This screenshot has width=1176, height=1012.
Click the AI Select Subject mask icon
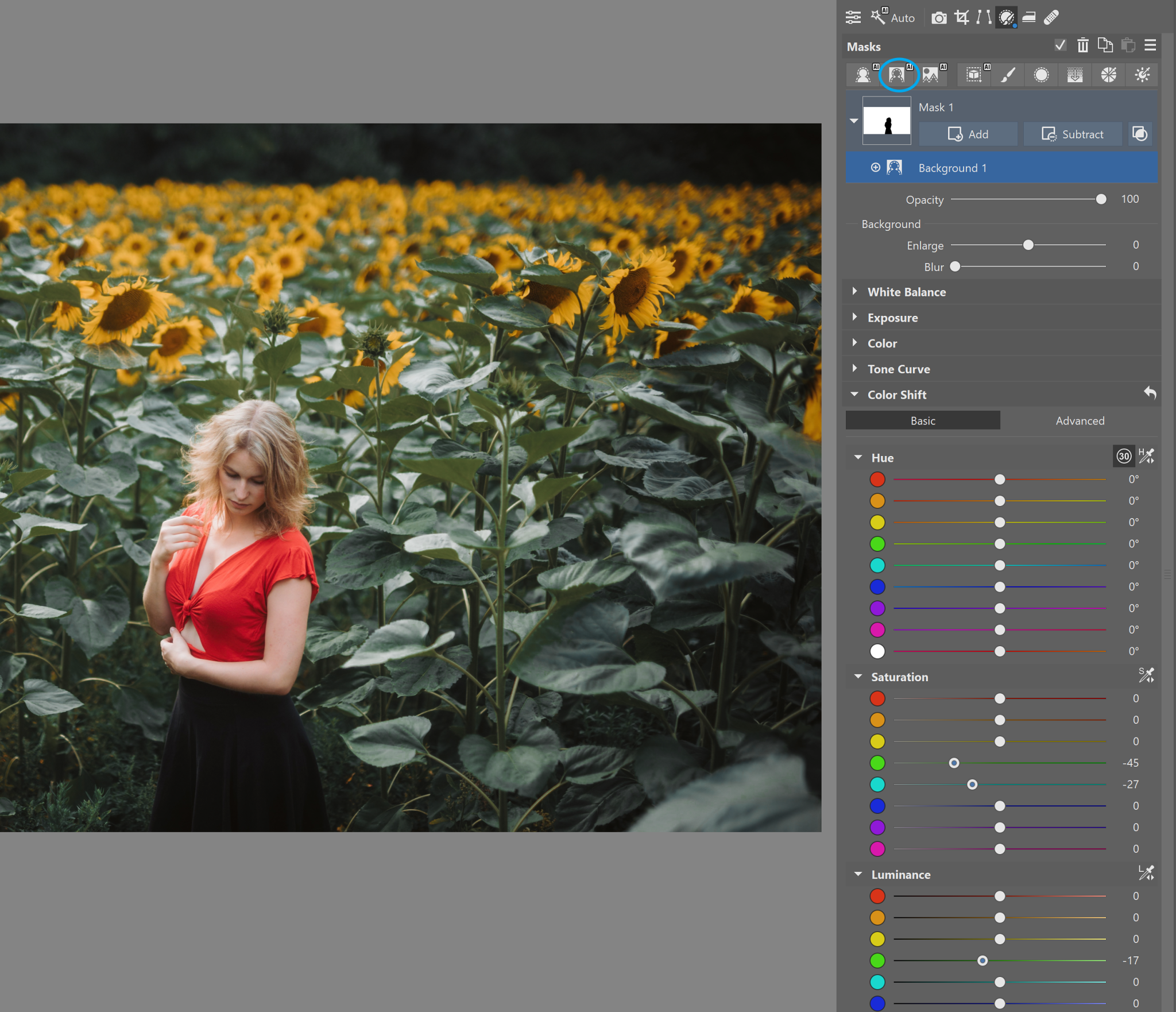(863, 75)
